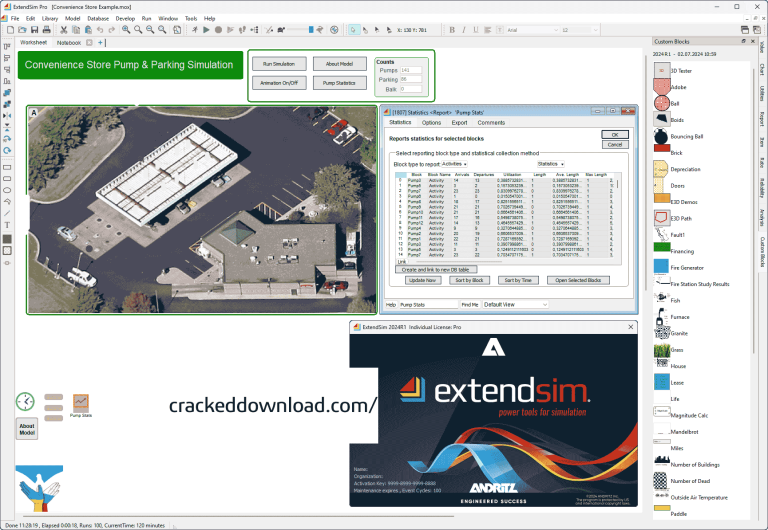
Task: Open the Options tab in Statistics dialog
Action: 431,122
